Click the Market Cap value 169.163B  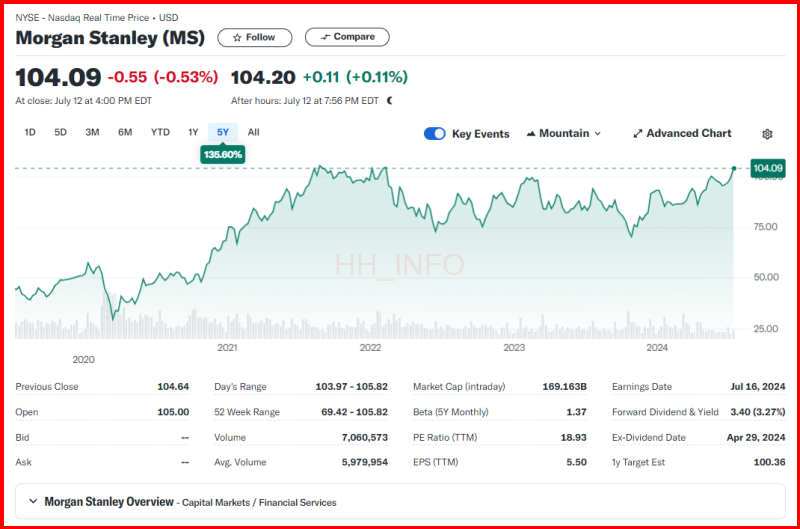tap(564, 387)
